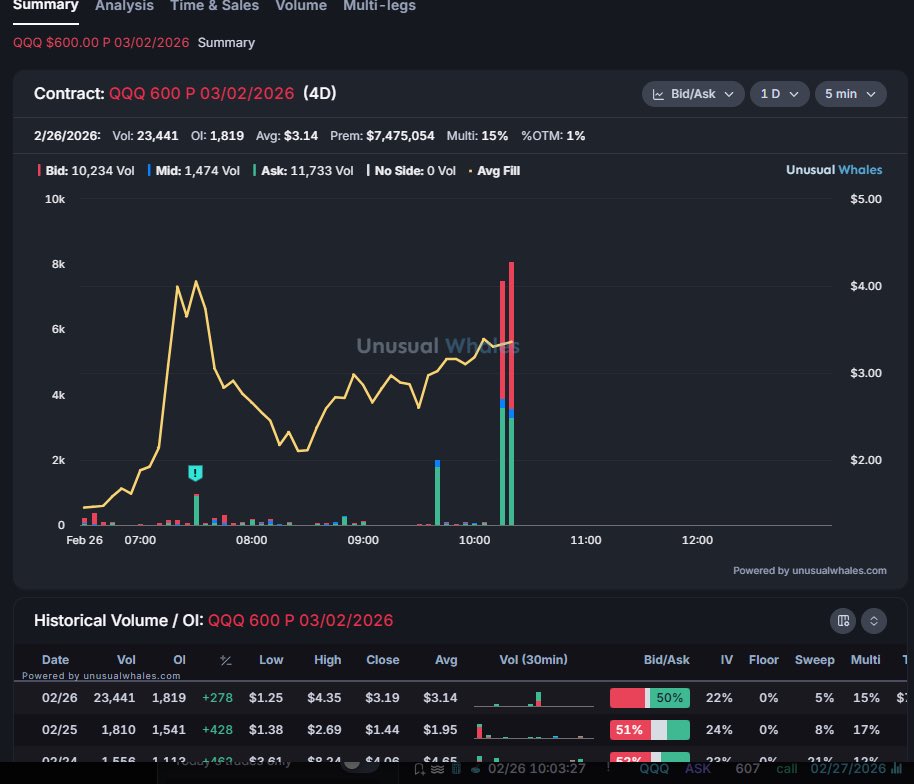Toggle the Ask volume series in legend

coord(303,171)
